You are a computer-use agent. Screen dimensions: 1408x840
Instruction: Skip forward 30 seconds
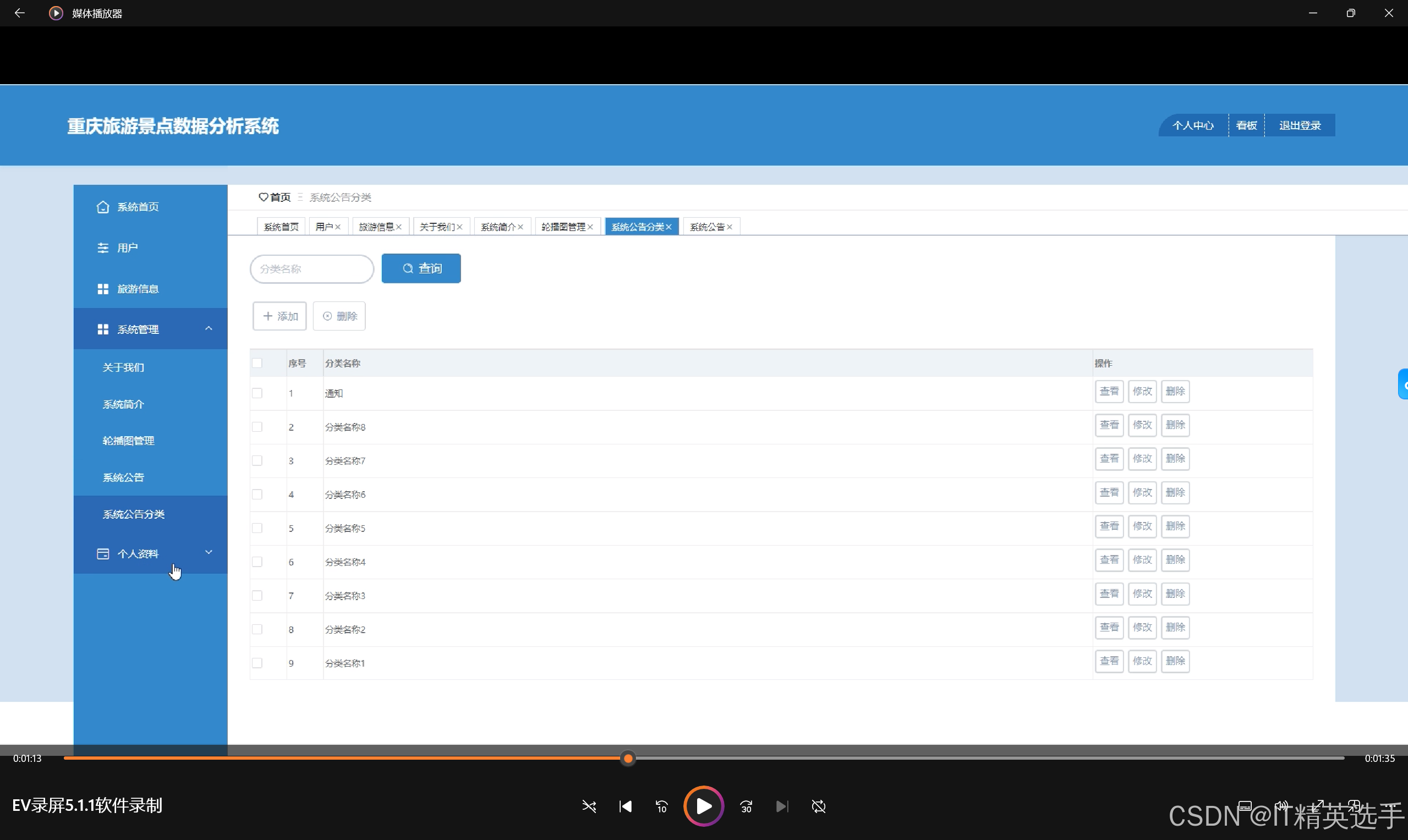[746, 806]
